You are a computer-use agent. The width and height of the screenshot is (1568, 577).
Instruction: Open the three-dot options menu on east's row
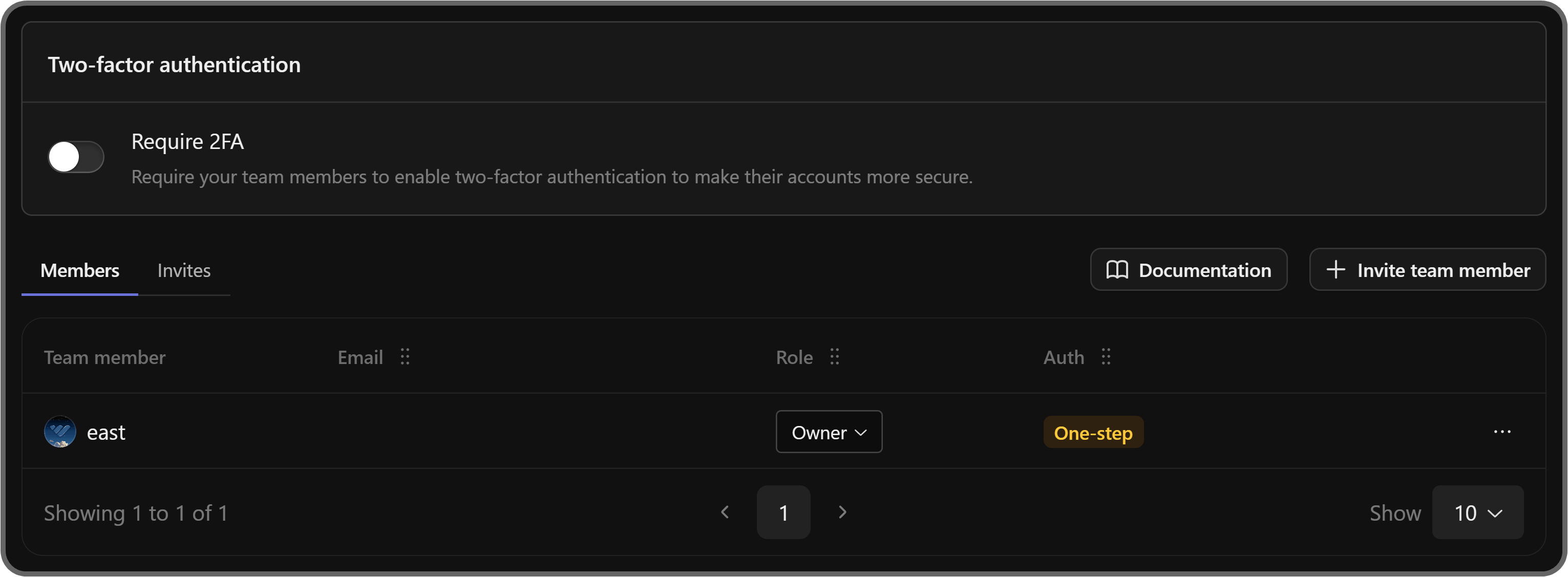[1502, 432]
